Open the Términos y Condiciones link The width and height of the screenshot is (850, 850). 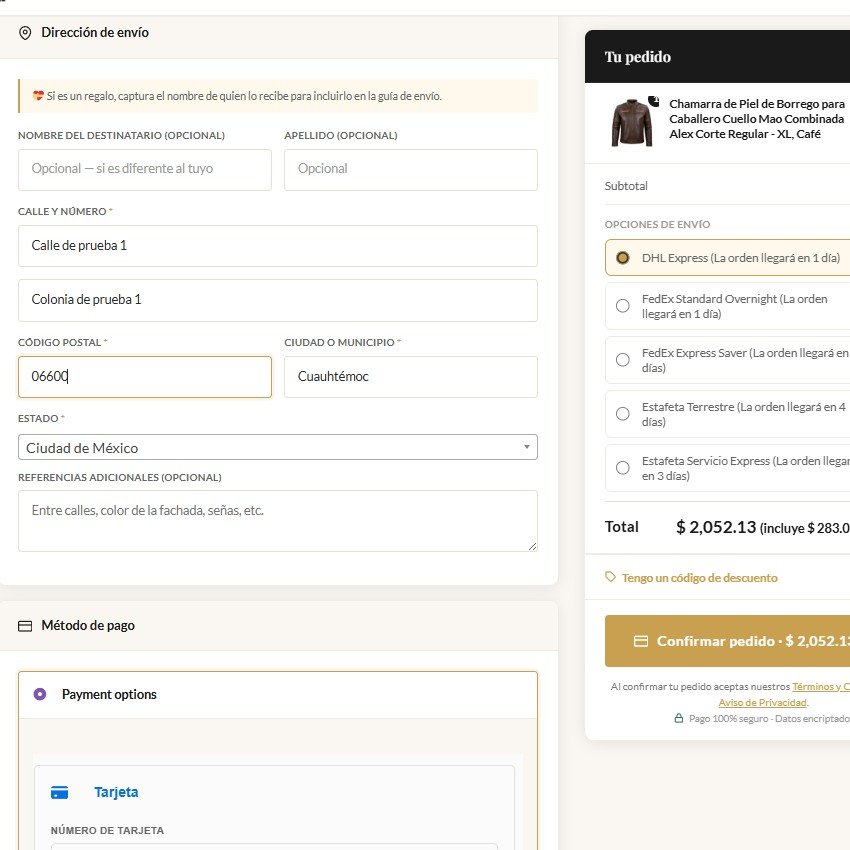[x=821, y=687]
